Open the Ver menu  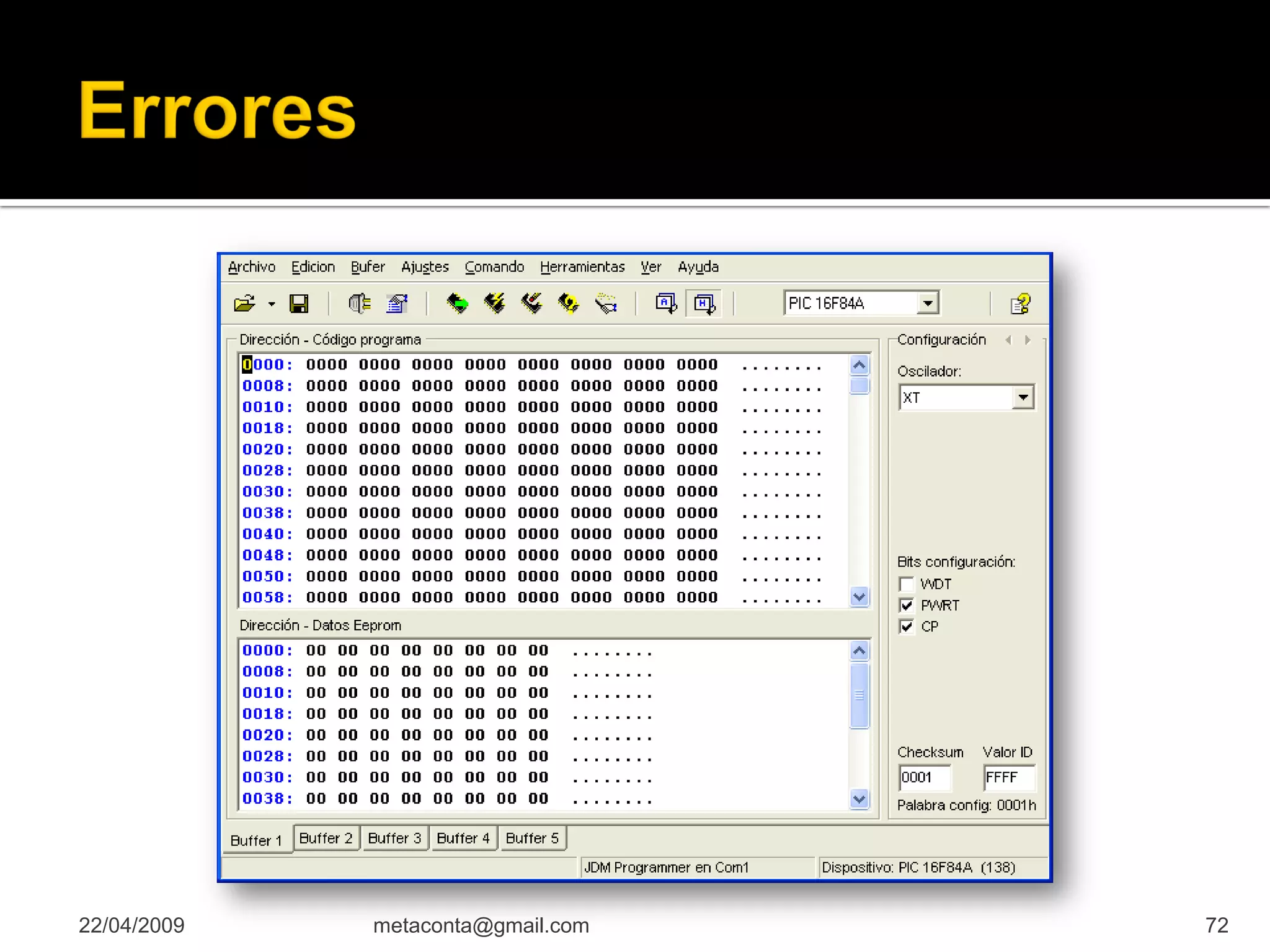click(x=651, y=267)
